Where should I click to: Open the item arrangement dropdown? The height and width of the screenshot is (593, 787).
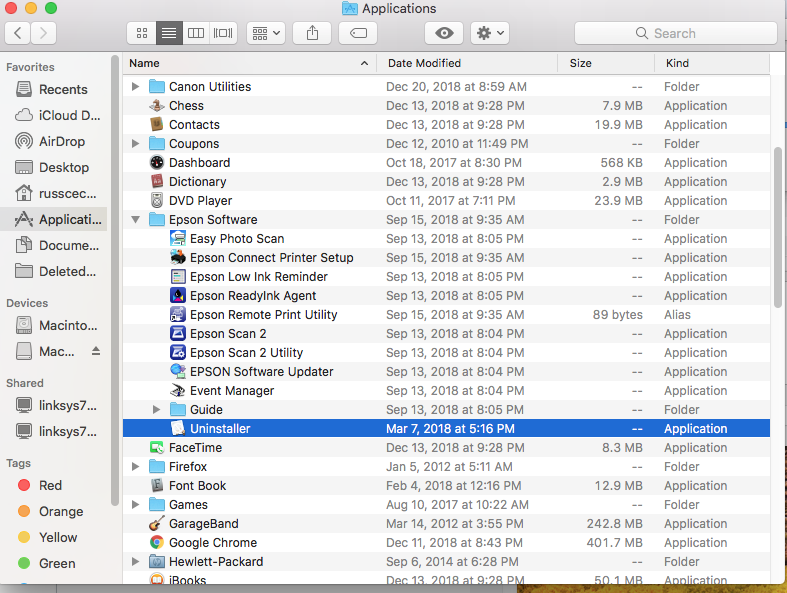(x=266, y=33)
